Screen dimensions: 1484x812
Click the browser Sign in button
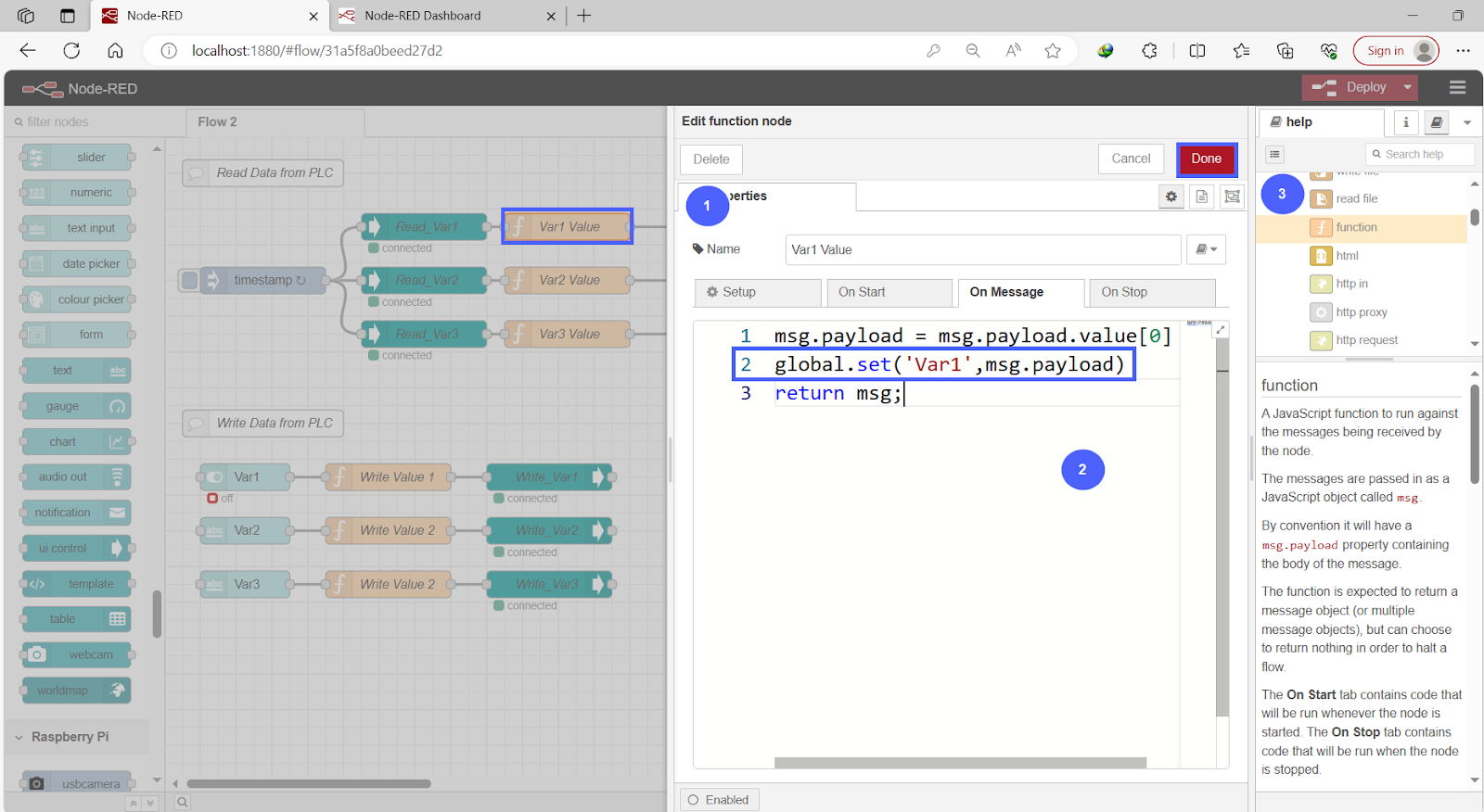pyautogui.click(x=1396, y=51)
